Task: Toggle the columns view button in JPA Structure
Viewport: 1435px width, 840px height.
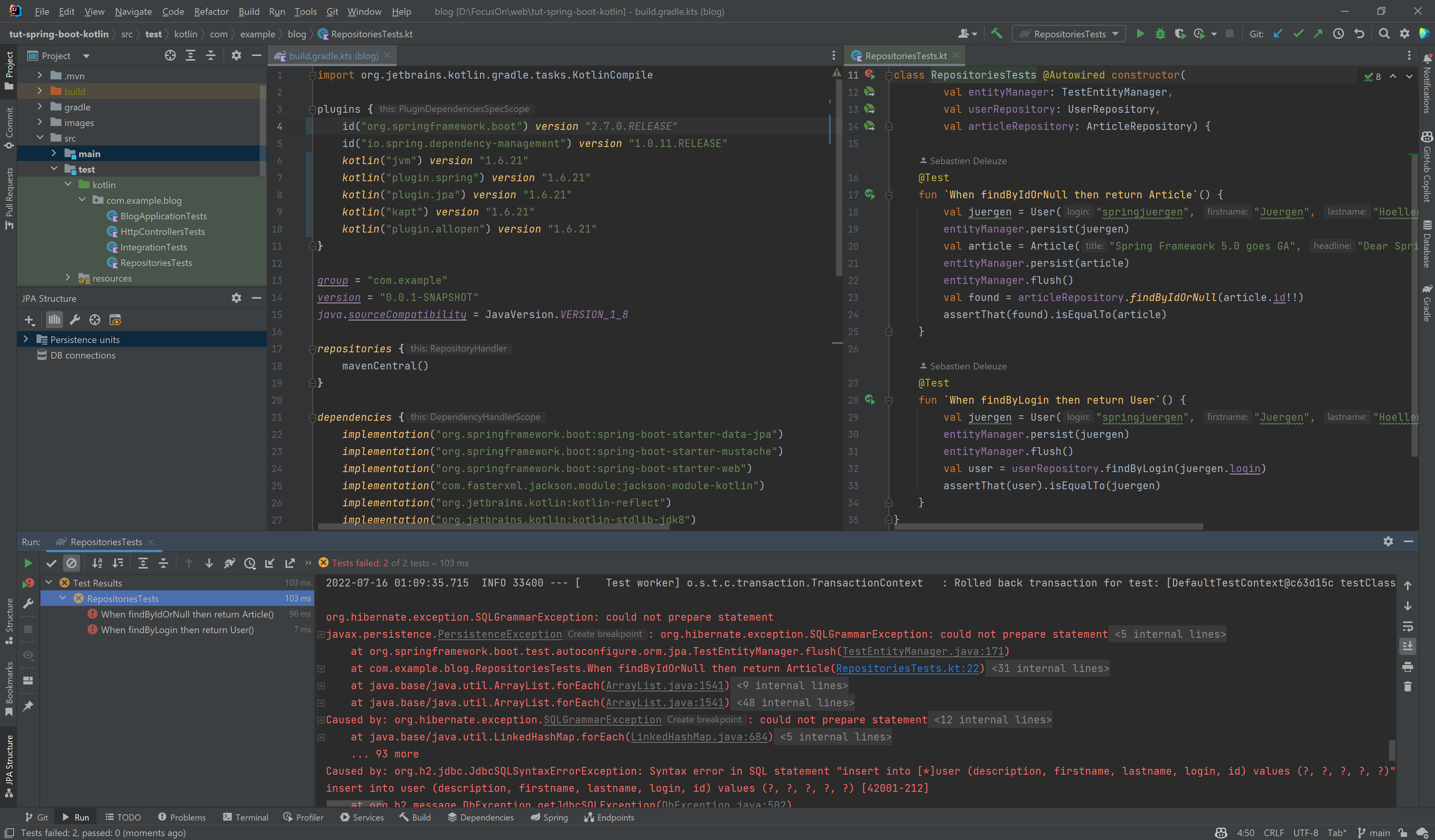Action: click(54, 320)
